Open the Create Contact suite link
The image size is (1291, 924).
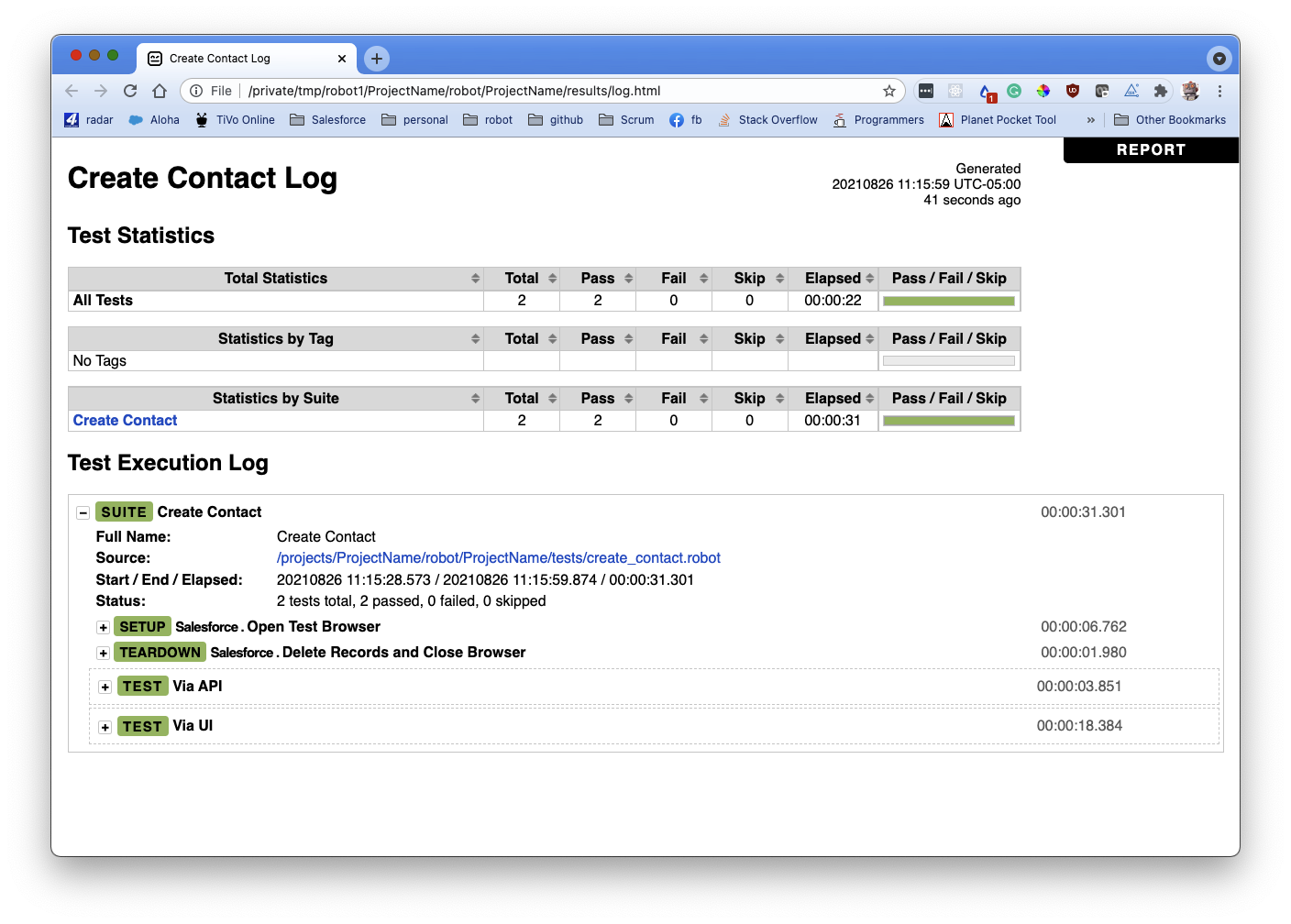(x=126, y=421)
